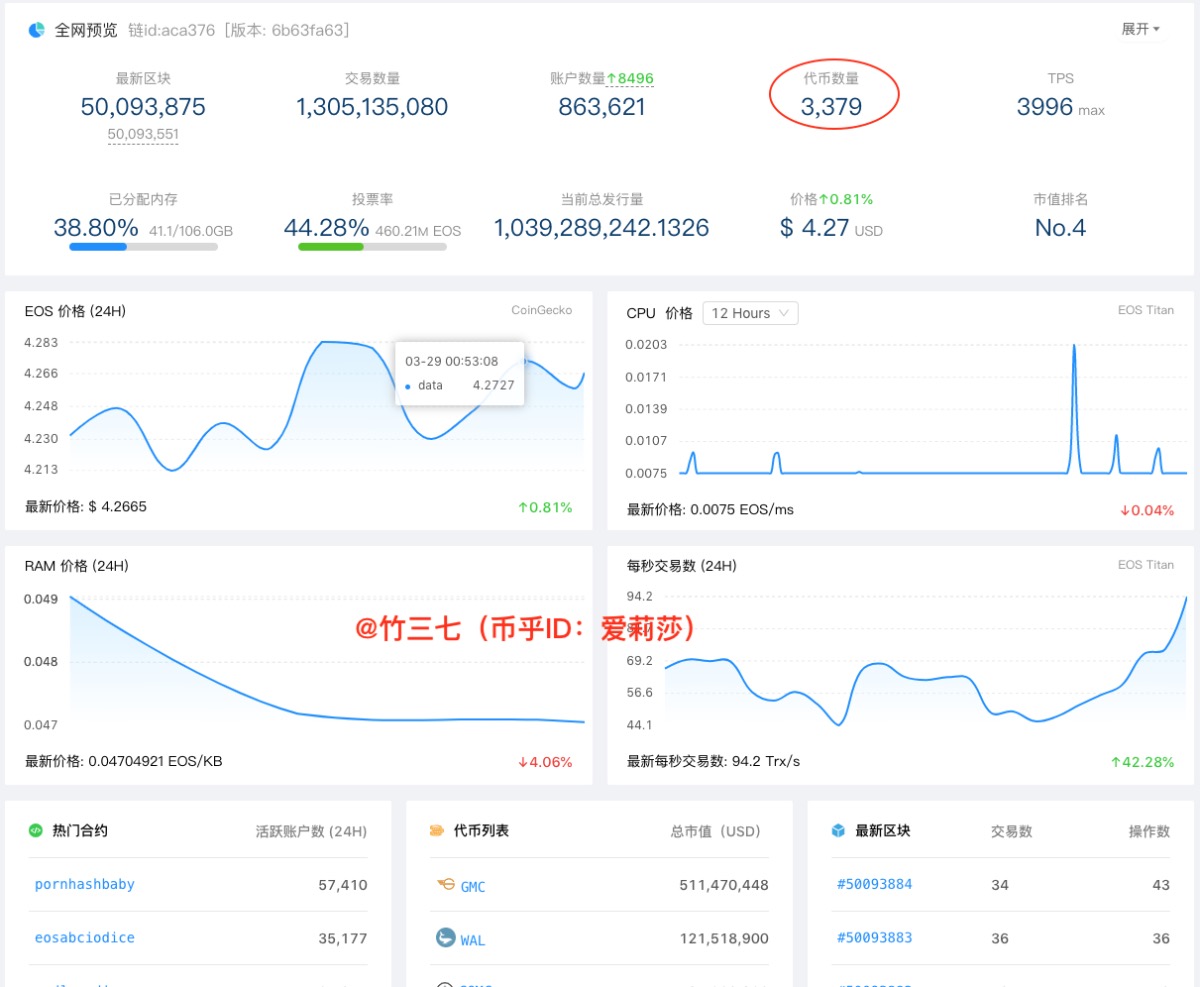Screen dimensions: 1200x987
Task: Open the WAL token link
Action: pos(473,940)
